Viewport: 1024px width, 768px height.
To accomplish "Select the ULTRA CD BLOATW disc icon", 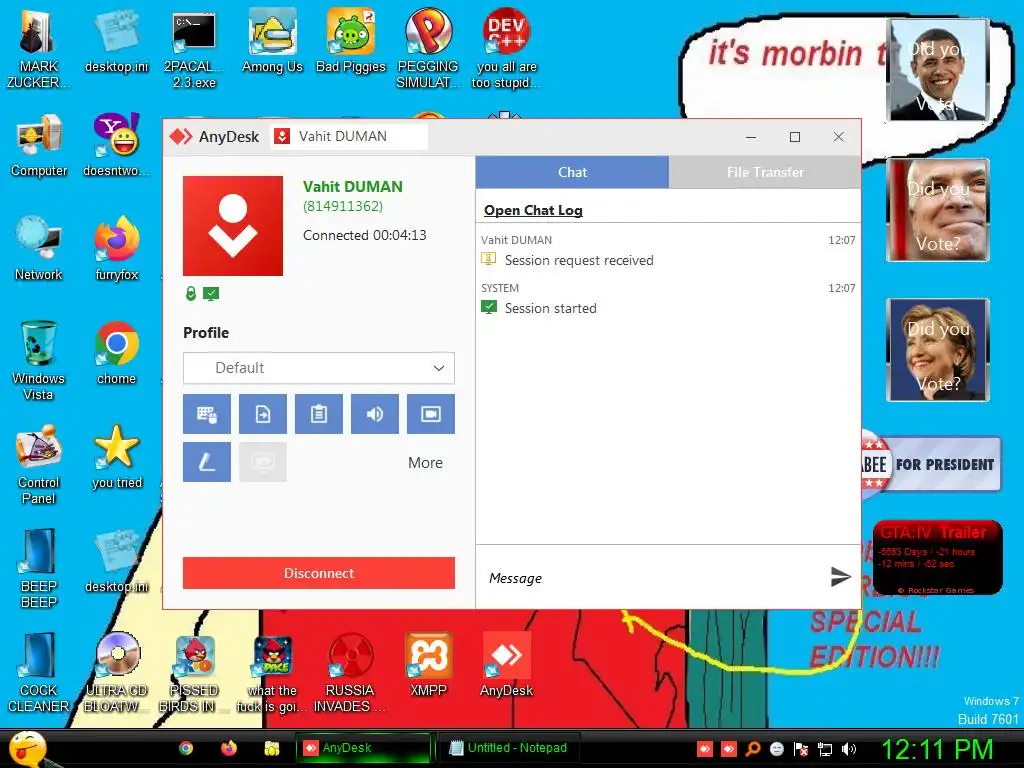I will 116,672.
